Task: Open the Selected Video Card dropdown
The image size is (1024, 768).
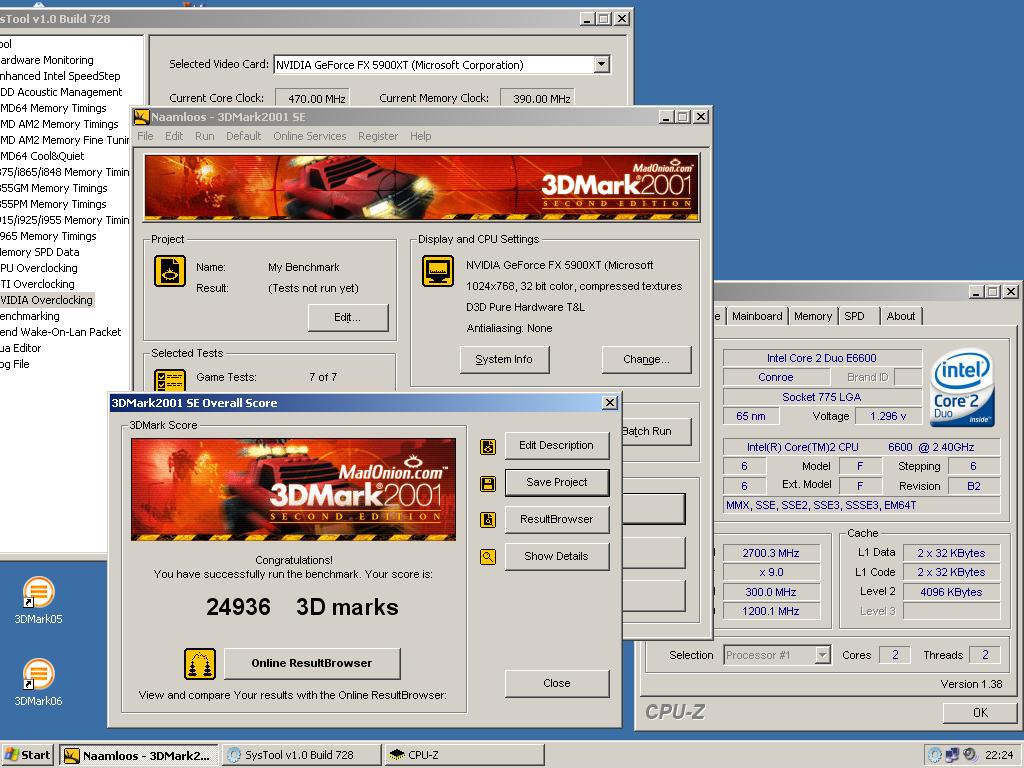Action: pyautogui.click(x=601, y=65)
